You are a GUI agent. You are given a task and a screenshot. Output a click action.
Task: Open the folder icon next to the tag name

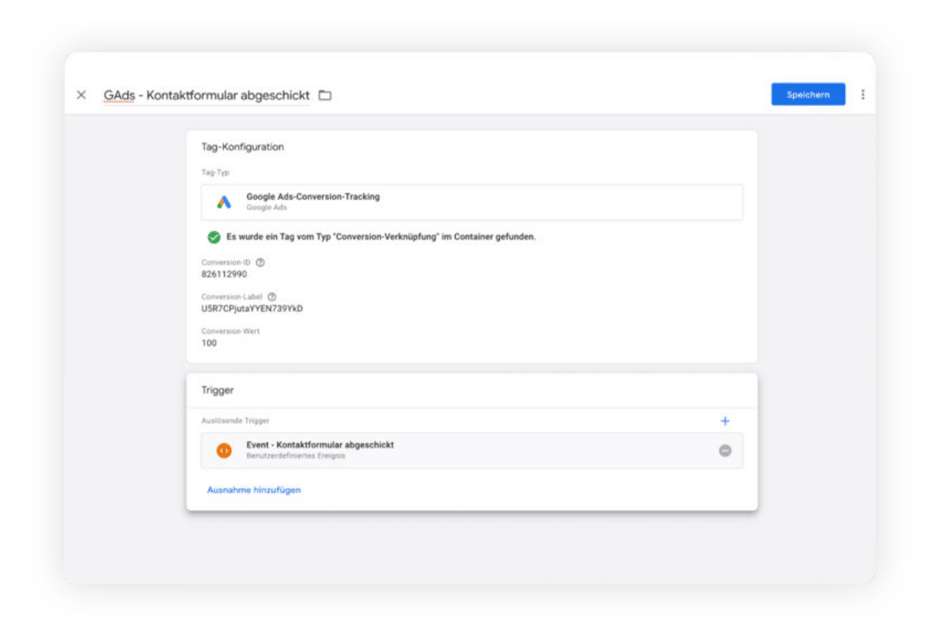tap(325, 95)
